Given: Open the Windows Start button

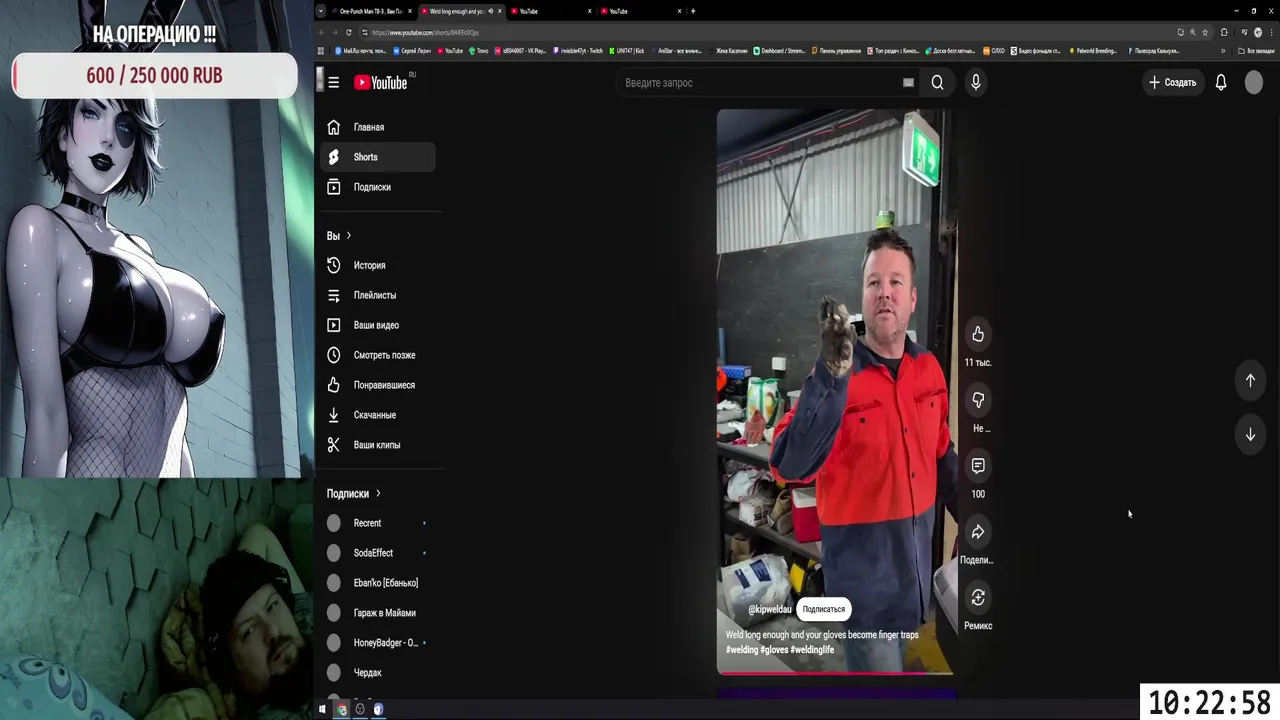Looking at the screenshot, I should point(322,709).
